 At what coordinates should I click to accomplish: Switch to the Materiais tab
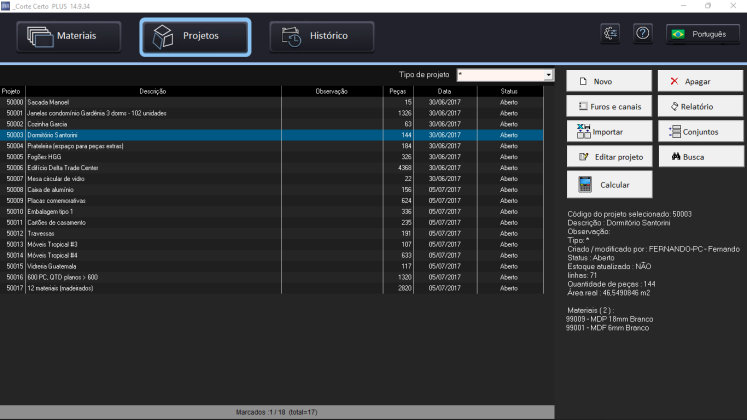(69, 37)
